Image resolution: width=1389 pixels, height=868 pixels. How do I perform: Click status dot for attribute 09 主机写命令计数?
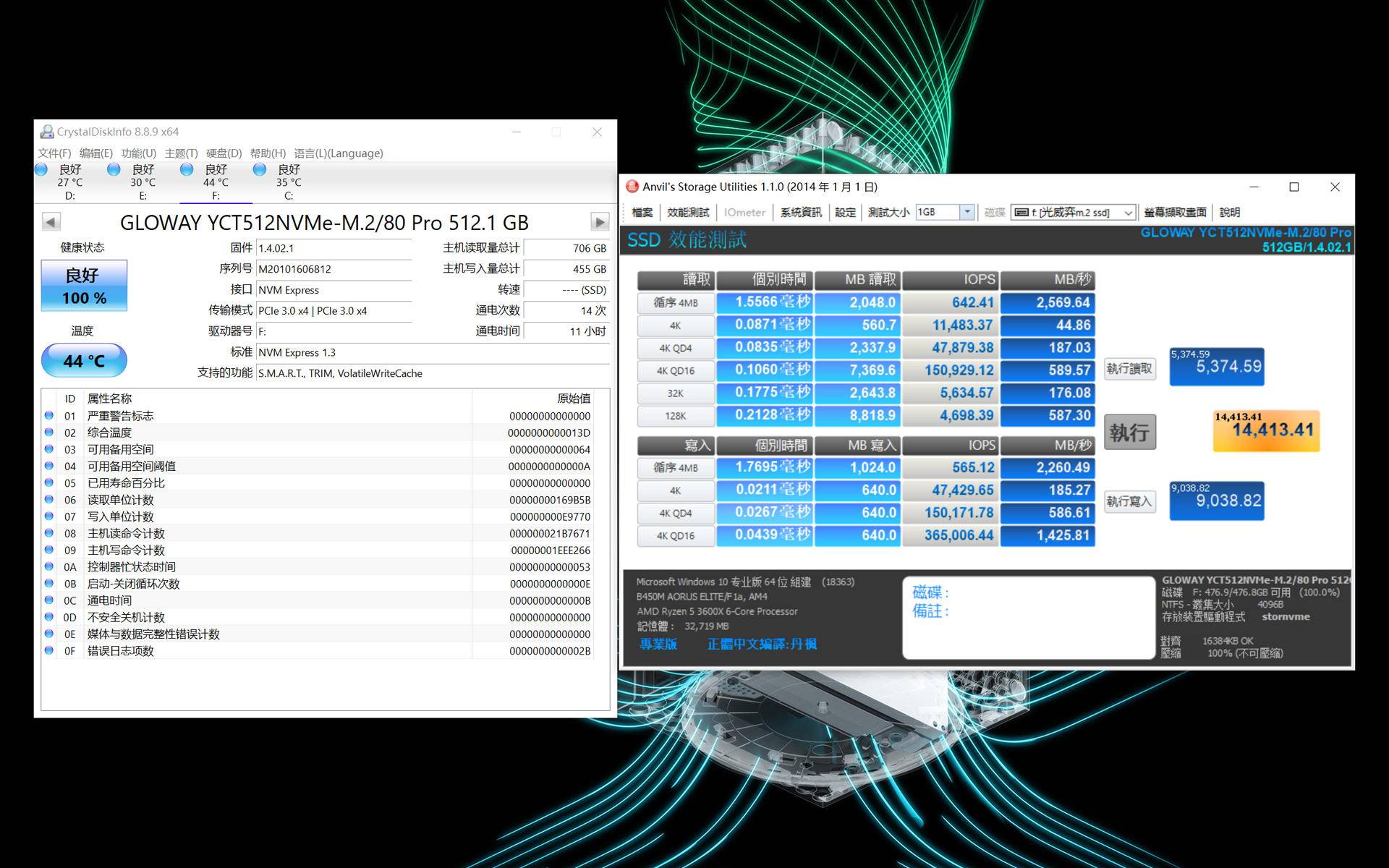click(49, 549)
